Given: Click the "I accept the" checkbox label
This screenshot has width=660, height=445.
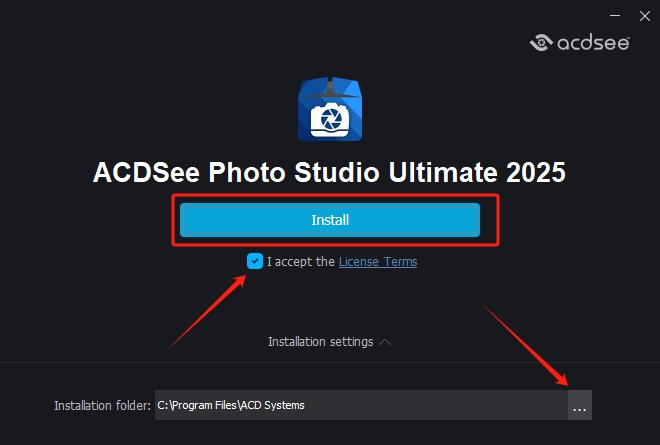Looking at the screenshot, I should [x=301, y=262].
